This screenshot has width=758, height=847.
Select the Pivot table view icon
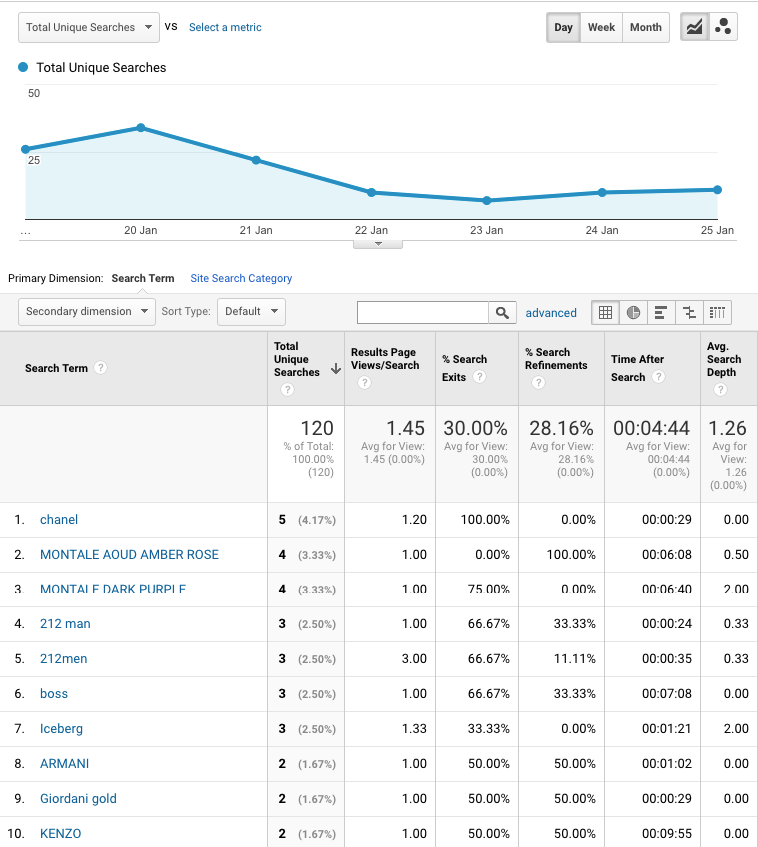[x=717, y=313]
